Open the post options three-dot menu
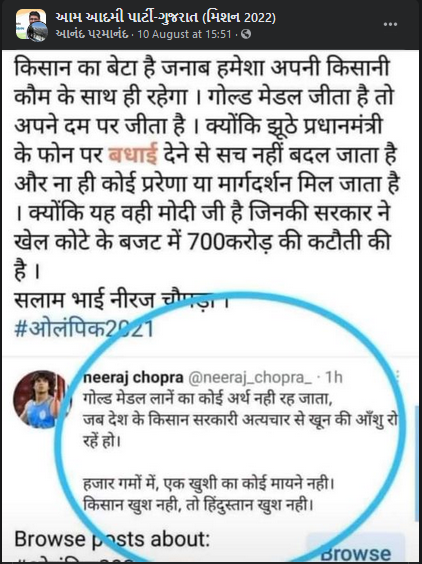The width and height of the screenshot is (422, 564). 390,25
